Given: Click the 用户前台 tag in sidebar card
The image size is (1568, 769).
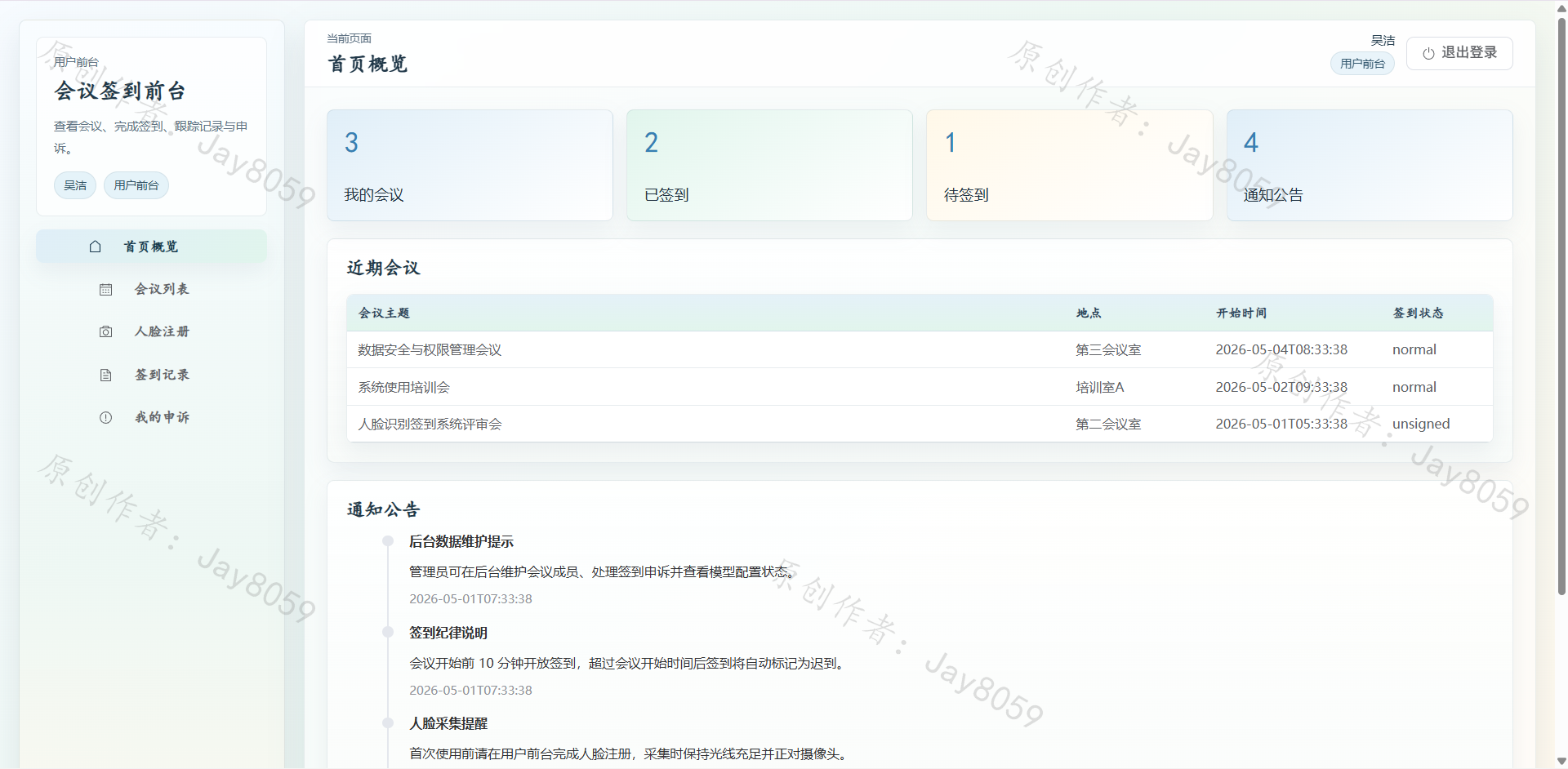Looking at the screenshot, I should coord(136,185).
